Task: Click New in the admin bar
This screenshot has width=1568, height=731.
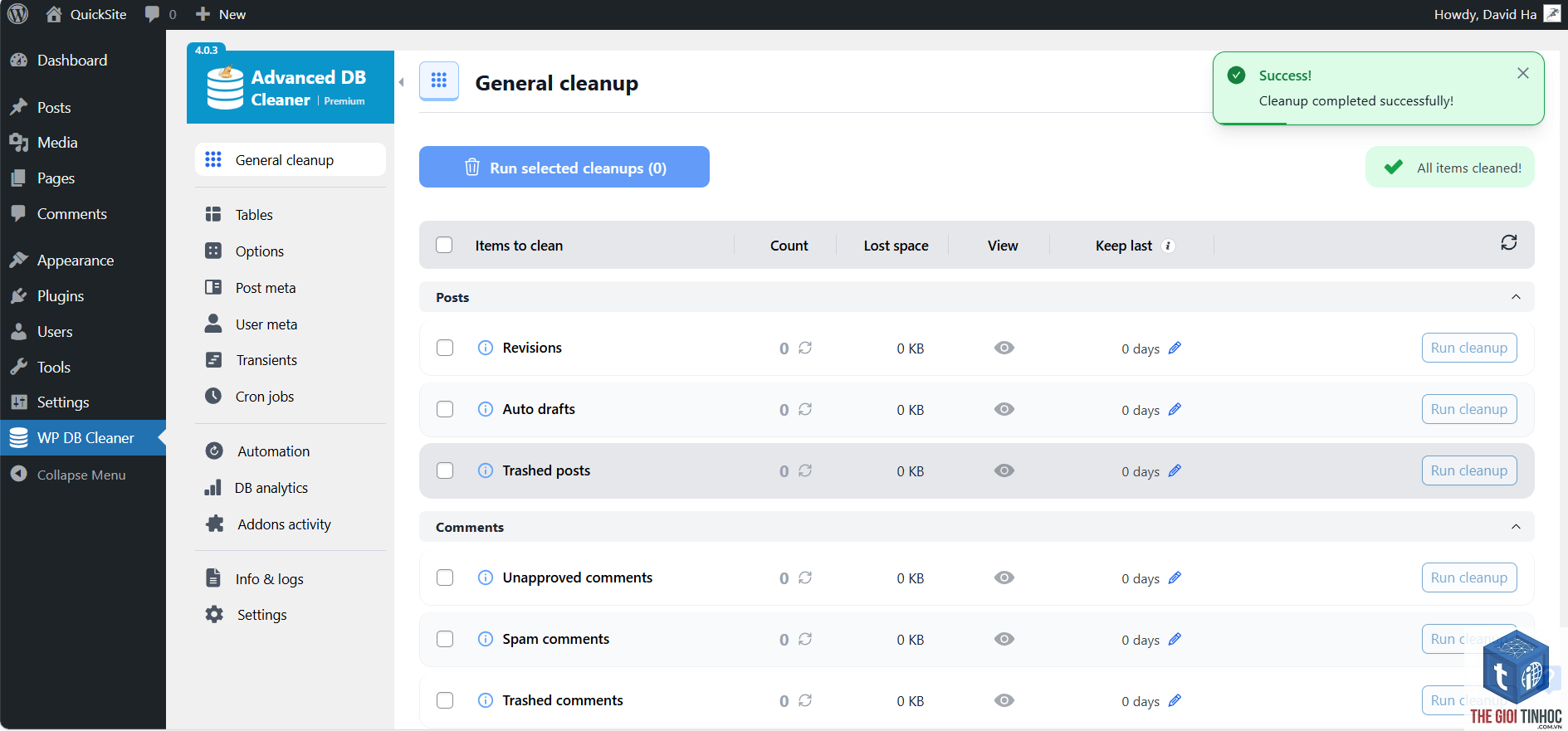Action: (221, 14)
